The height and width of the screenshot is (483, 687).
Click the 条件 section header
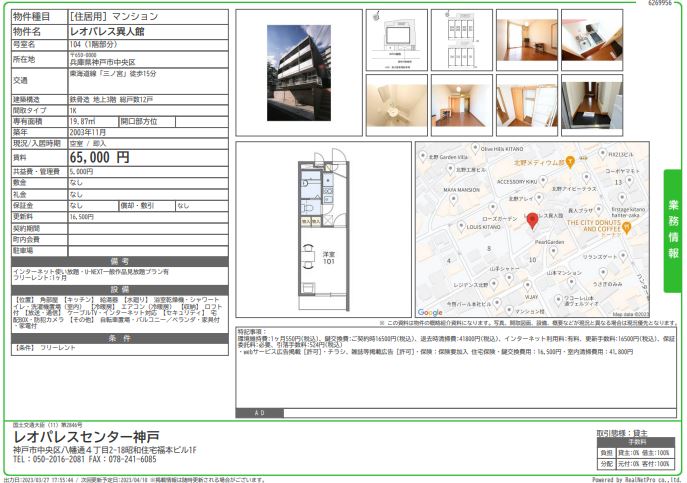[120, 338]
